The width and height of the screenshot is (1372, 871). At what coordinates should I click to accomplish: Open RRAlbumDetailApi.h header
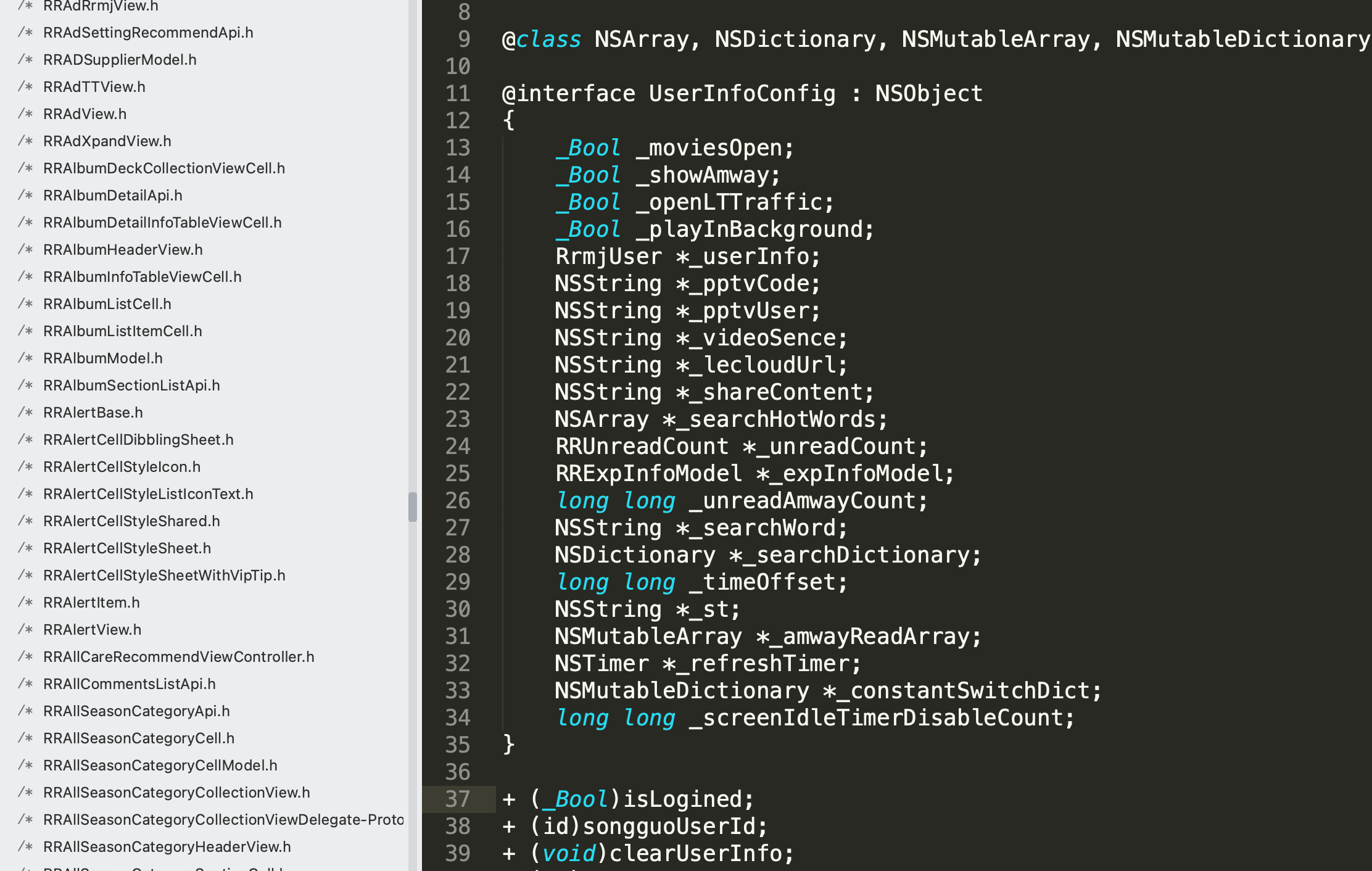tap(113, 196)
